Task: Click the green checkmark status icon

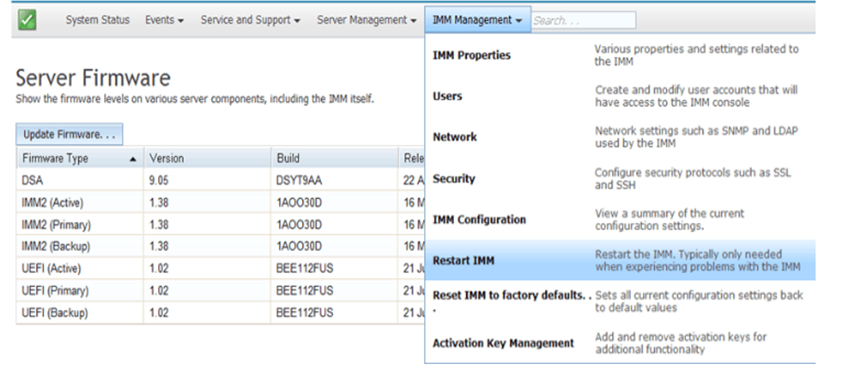Action: [27, 20]
